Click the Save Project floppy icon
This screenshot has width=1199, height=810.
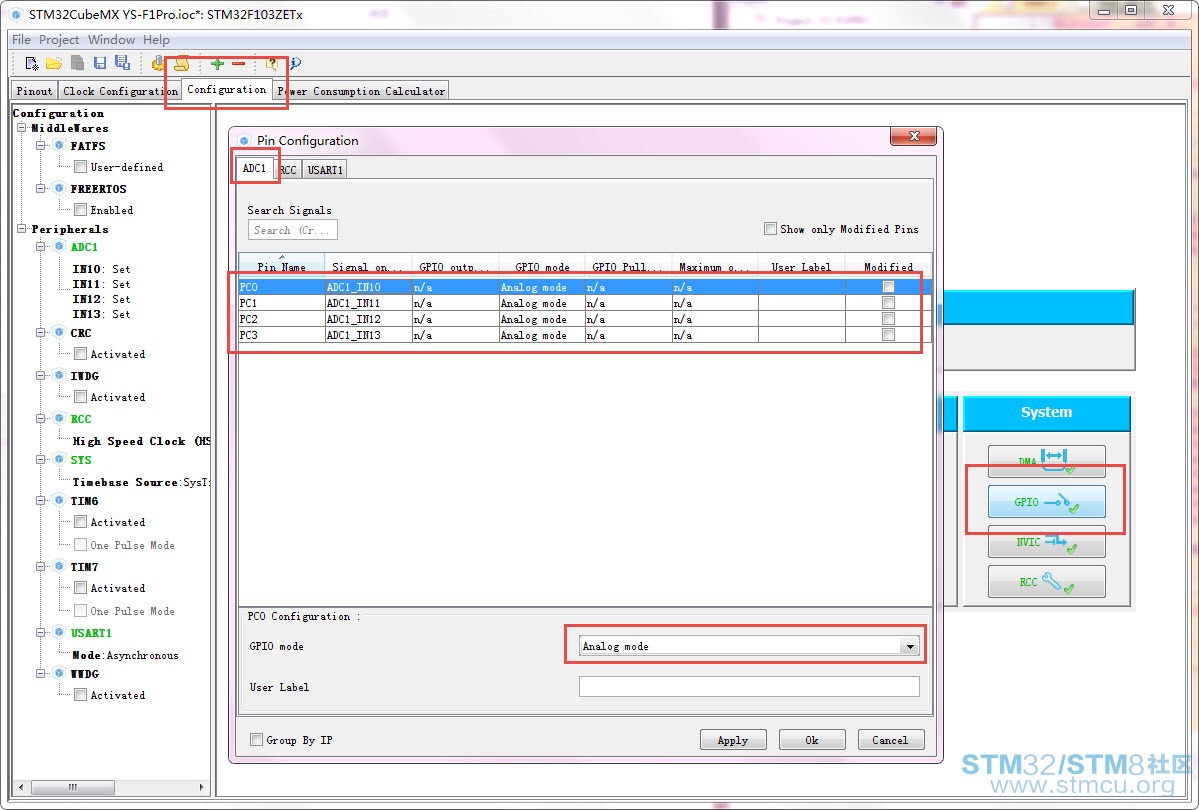tap(99, 63)
